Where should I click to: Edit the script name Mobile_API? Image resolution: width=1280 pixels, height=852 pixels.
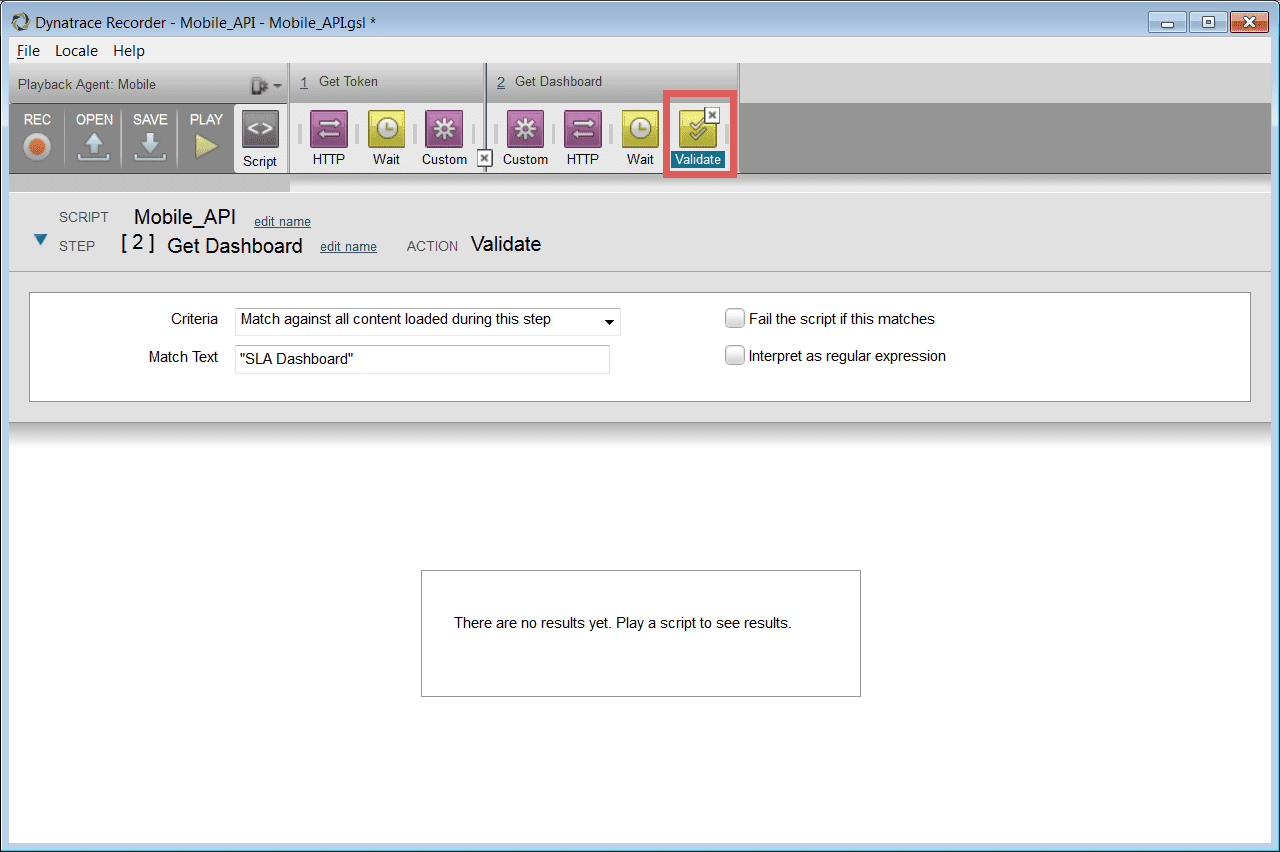pyautogui.click(x=282, y=221)
